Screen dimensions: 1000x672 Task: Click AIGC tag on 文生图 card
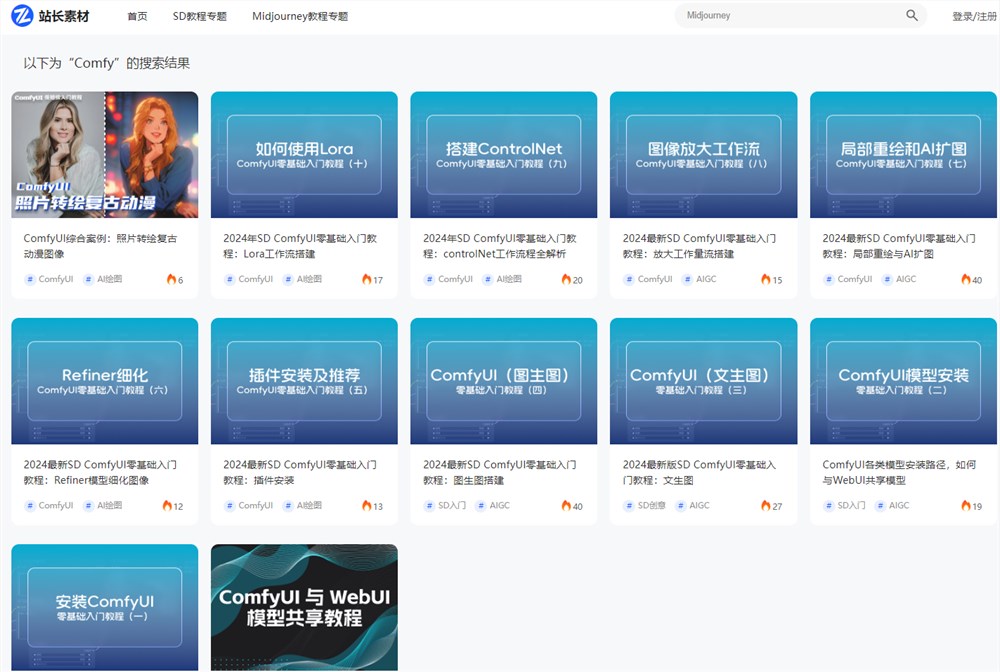693,506
